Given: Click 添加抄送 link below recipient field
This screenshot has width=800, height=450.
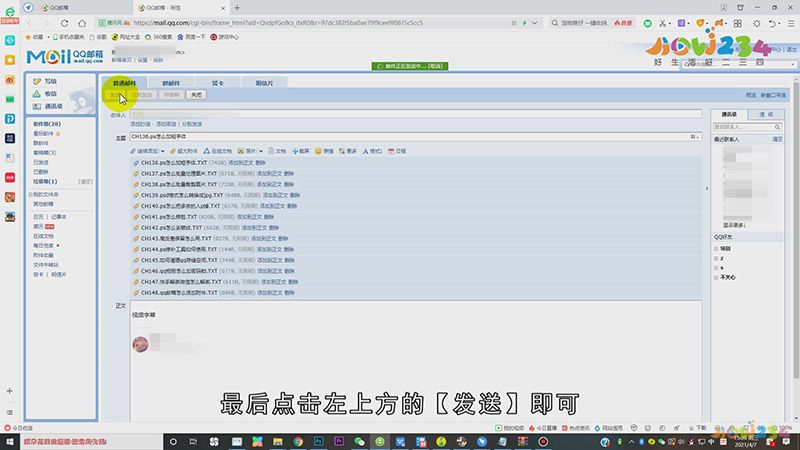Looking at the screenshot, I should [x=140, y=124].
